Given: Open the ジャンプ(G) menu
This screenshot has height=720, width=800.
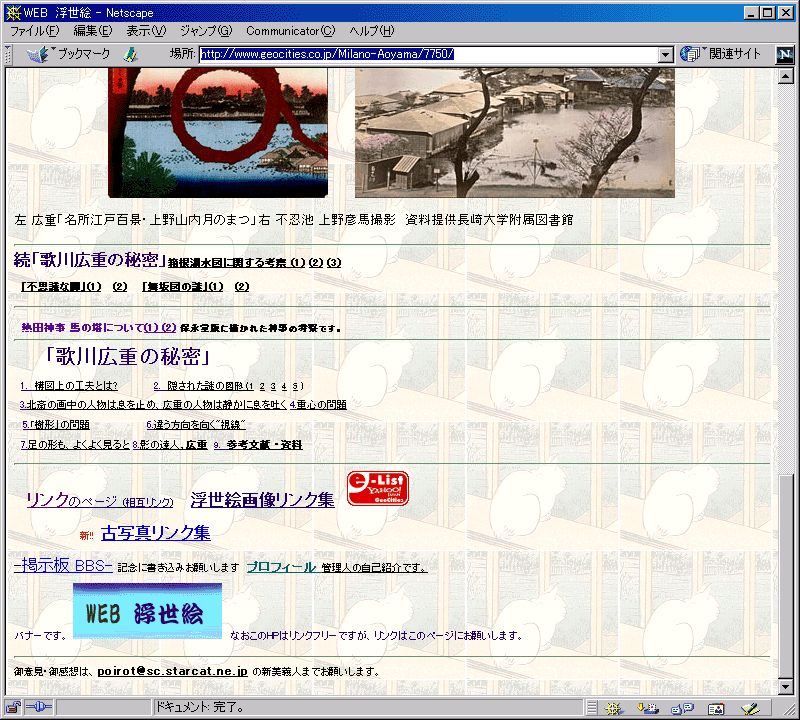Looking at the screenshot, I should pos(206,31).
